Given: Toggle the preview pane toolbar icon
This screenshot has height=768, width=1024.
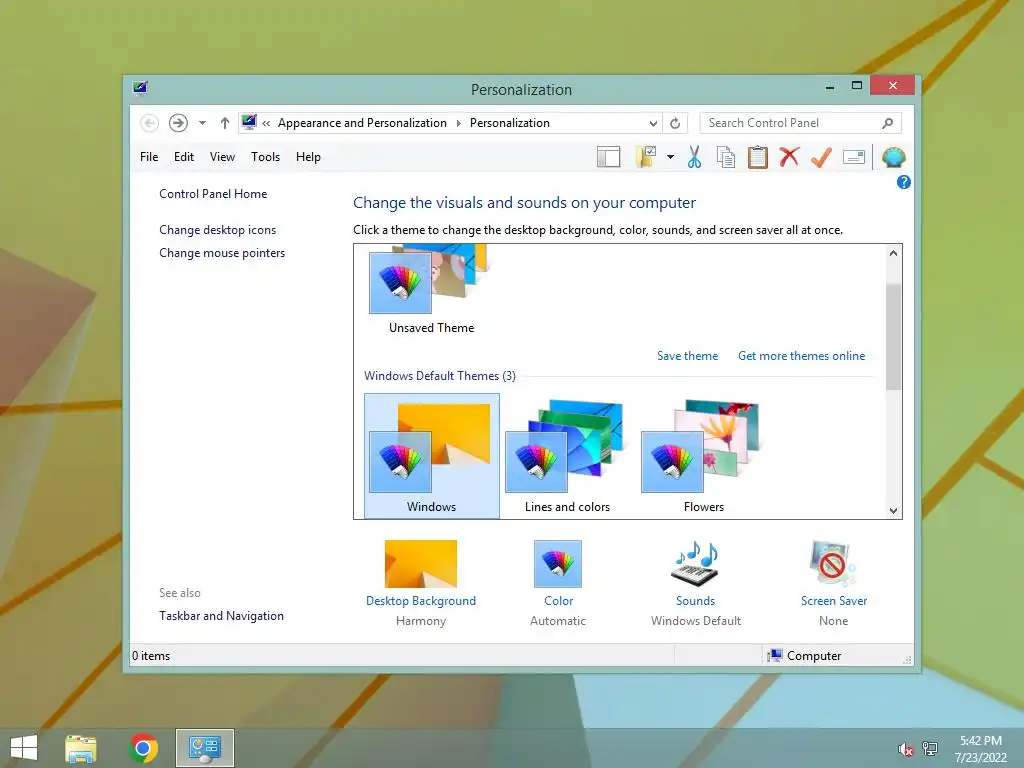Looking at the screenshot, I should pos(609,157).
